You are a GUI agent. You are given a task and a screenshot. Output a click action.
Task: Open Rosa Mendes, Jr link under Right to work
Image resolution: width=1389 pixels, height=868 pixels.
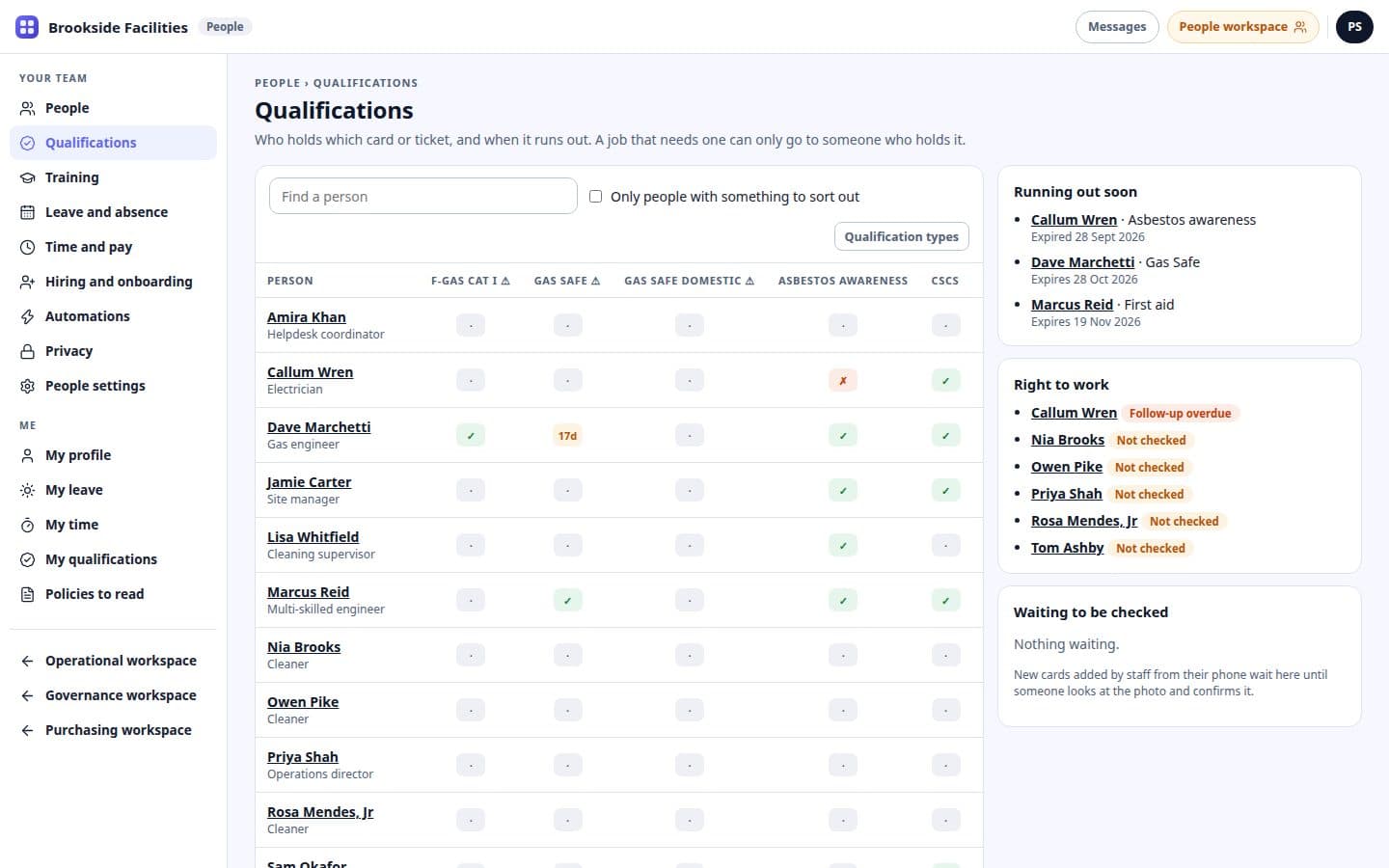click(1084, 521)
